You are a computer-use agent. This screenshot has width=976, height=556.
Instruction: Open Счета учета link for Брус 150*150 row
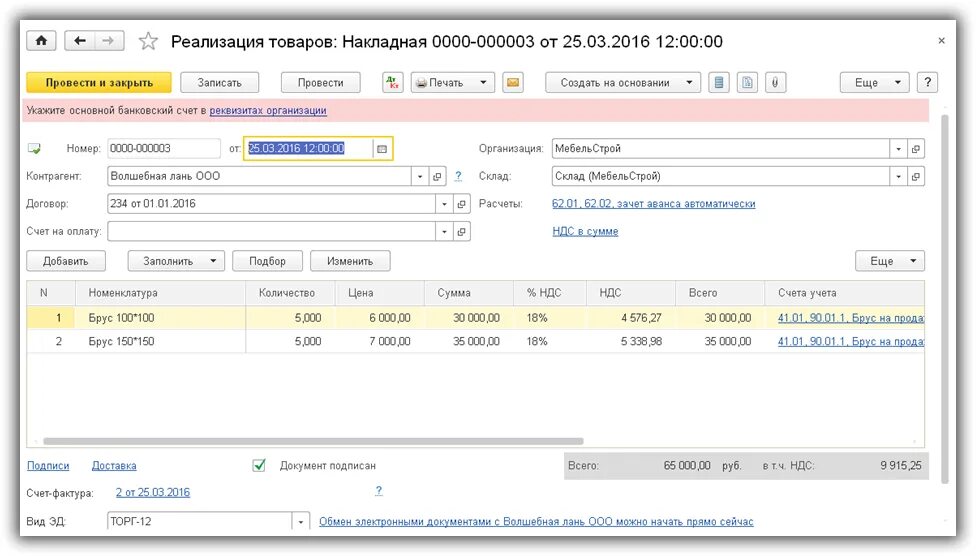click(850, 342)
